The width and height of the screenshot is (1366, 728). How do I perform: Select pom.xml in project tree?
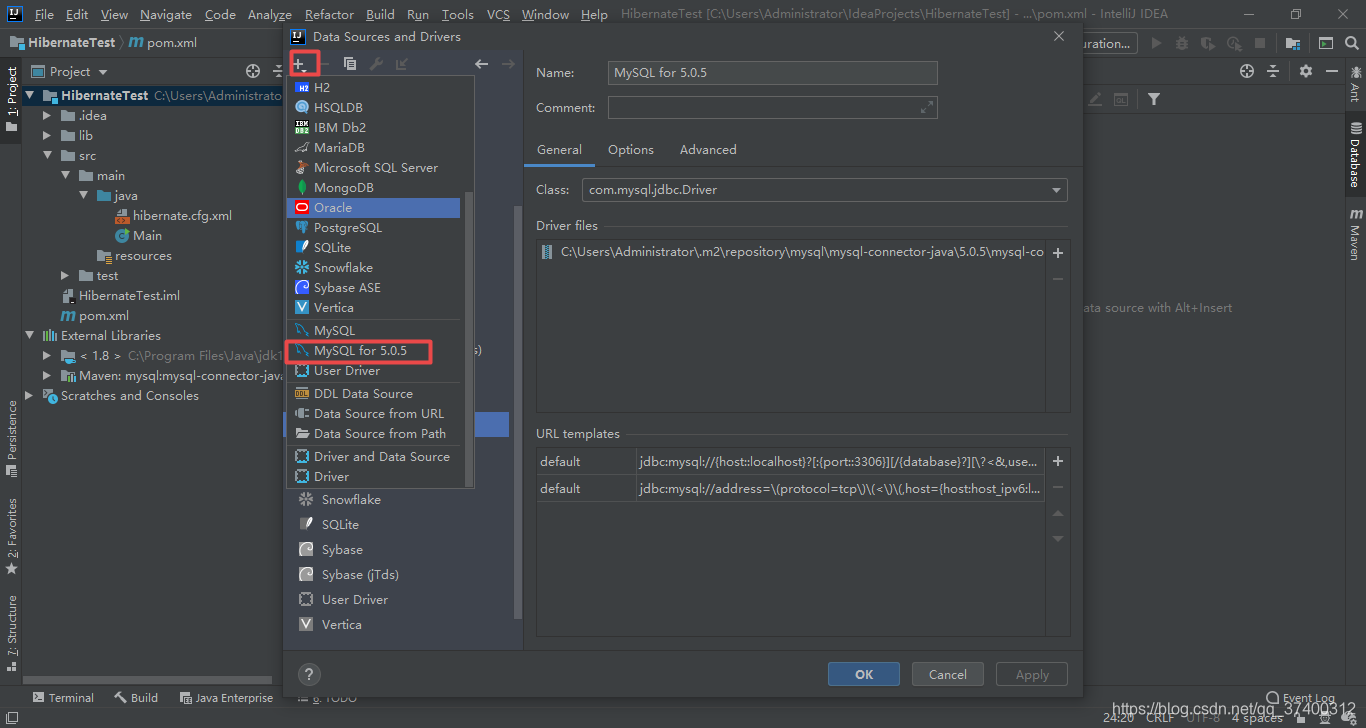click(x=94, y=315)
